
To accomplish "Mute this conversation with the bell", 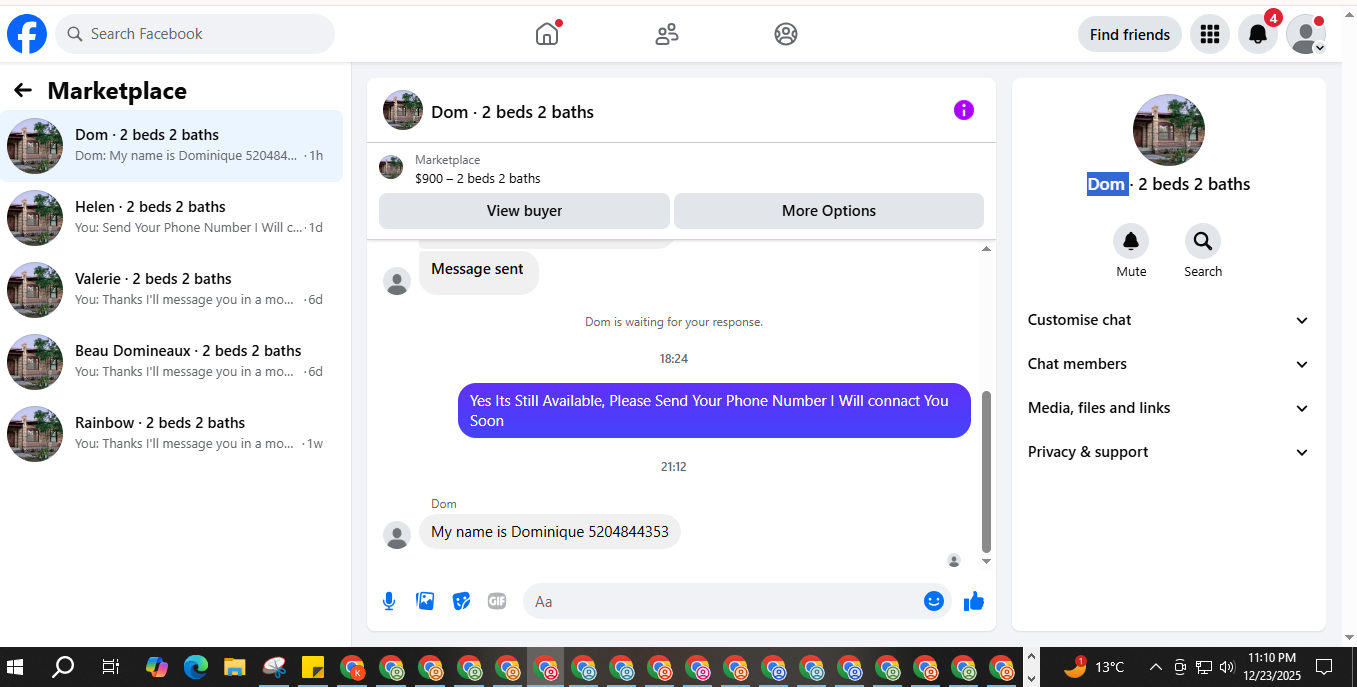I will point(1131,241).
